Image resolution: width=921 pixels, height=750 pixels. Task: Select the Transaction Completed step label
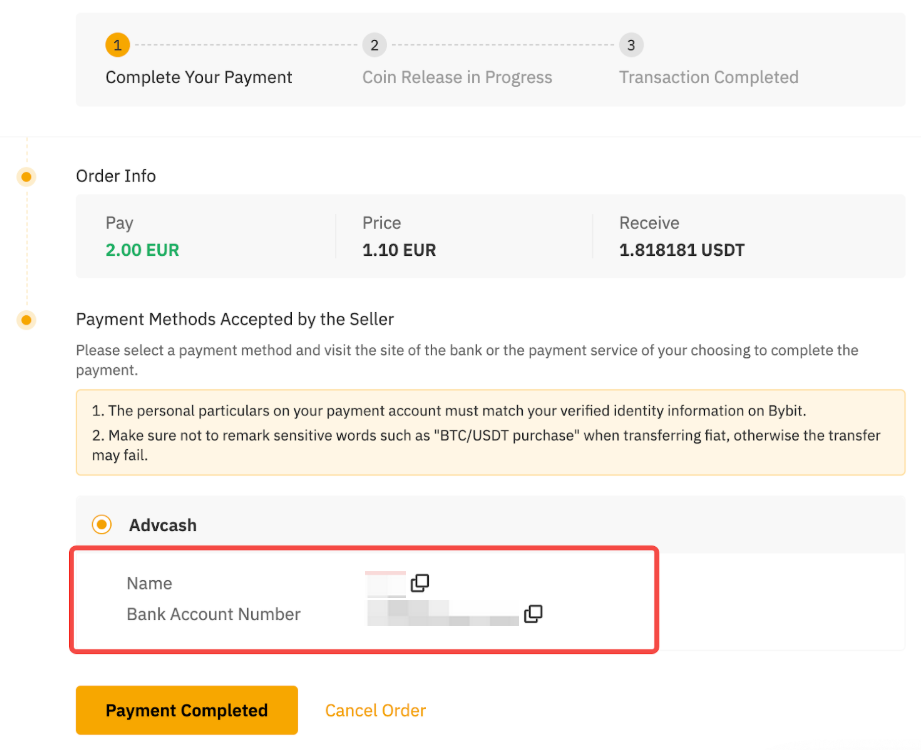pos(708,77)
